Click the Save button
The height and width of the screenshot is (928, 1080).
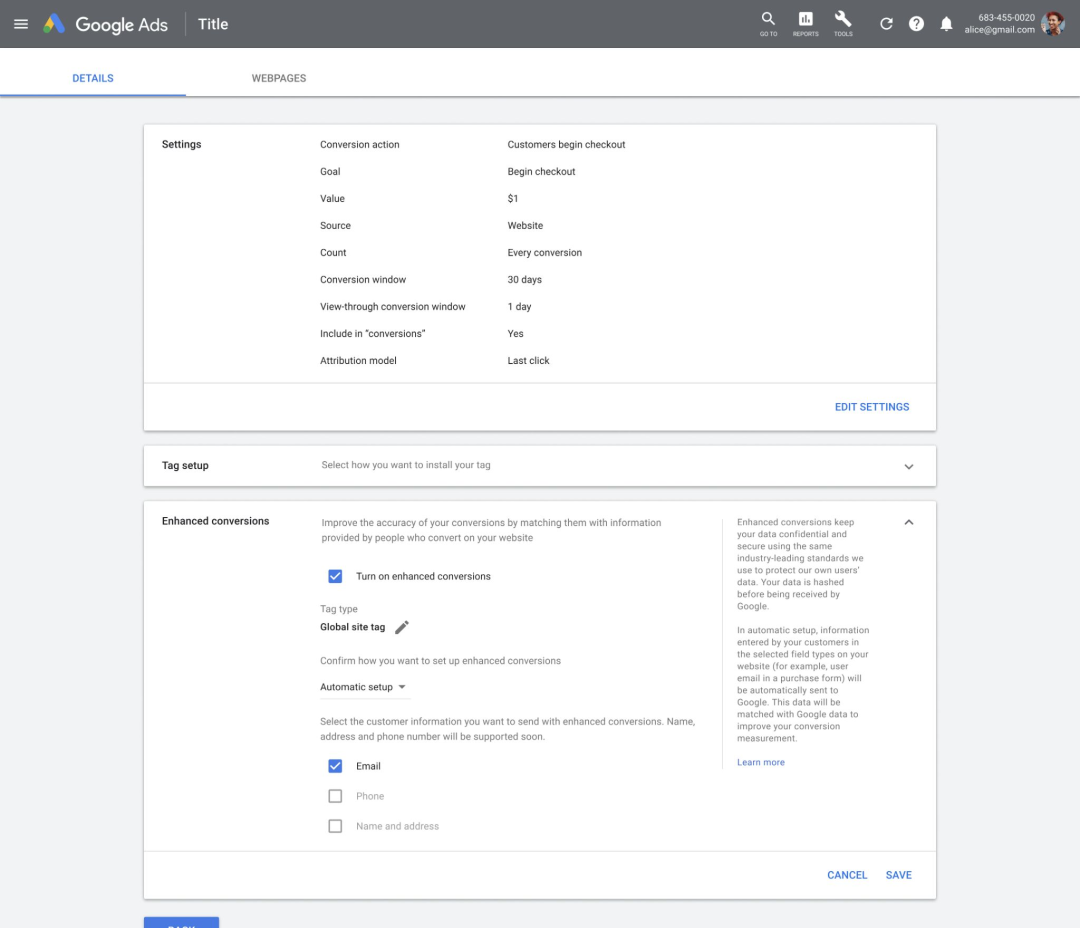[899, 875]
